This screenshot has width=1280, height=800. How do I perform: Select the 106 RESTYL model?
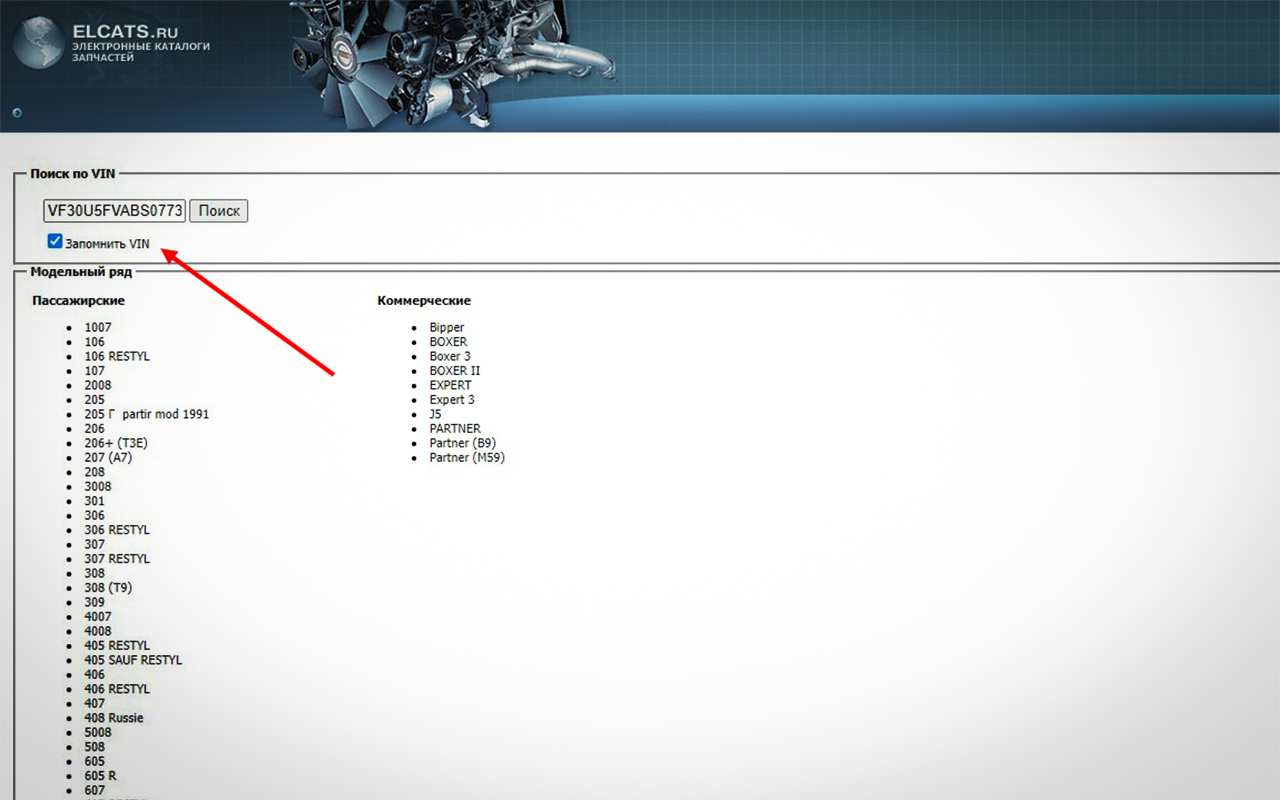click(x=117, y=356)
